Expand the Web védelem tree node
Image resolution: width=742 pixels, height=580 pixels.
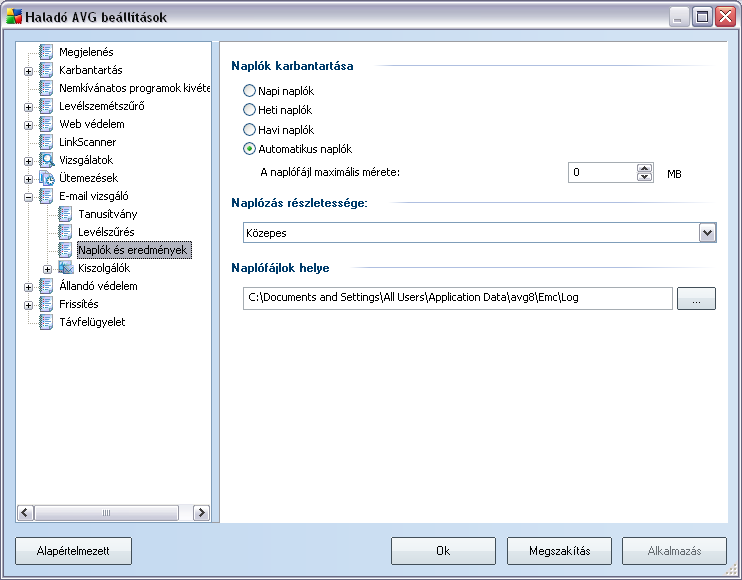click(x=28, y=125)
